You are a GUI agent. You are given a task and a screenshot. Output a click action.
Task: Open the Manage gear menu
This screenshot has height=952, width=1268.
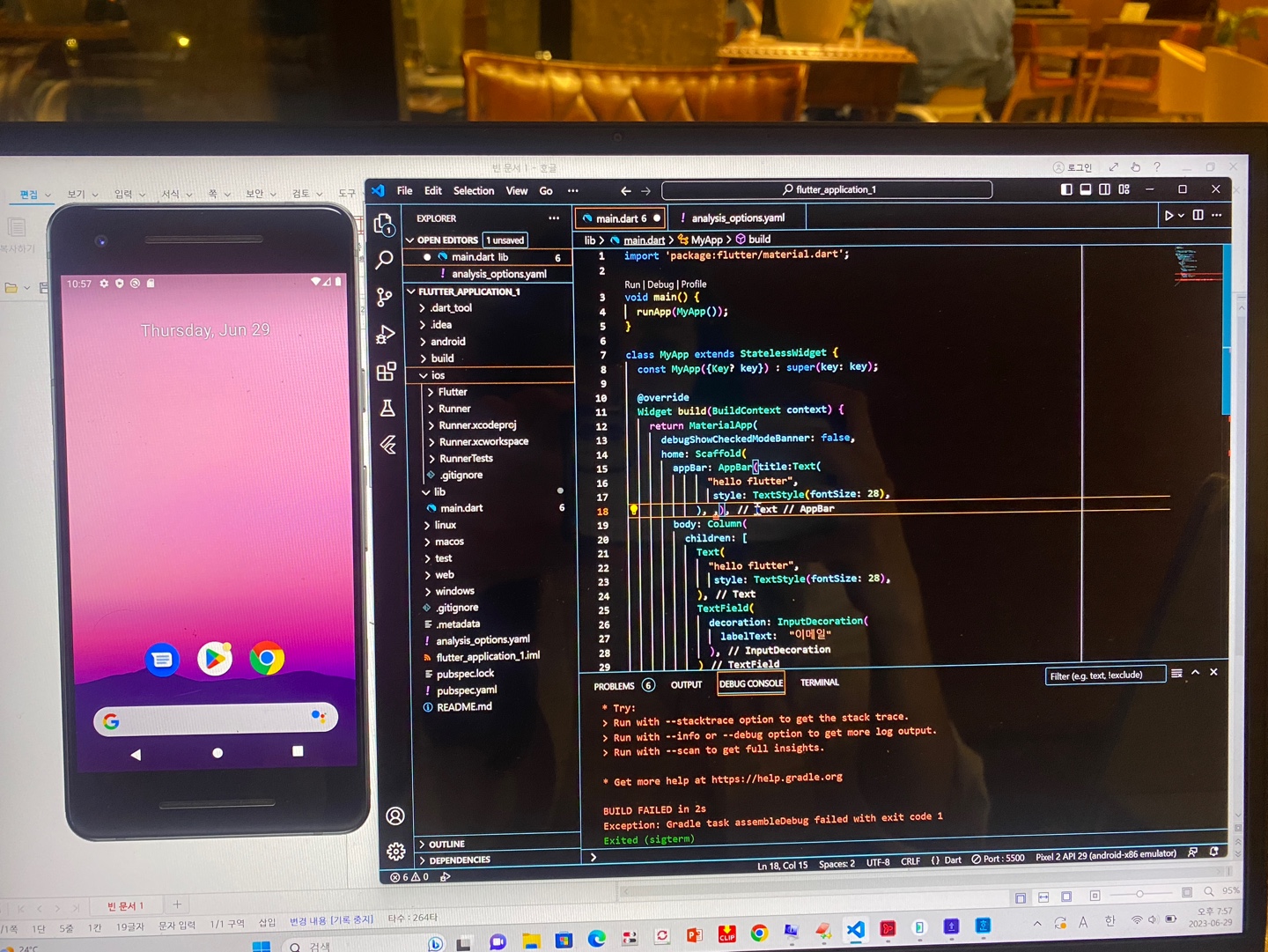(396, 852)
